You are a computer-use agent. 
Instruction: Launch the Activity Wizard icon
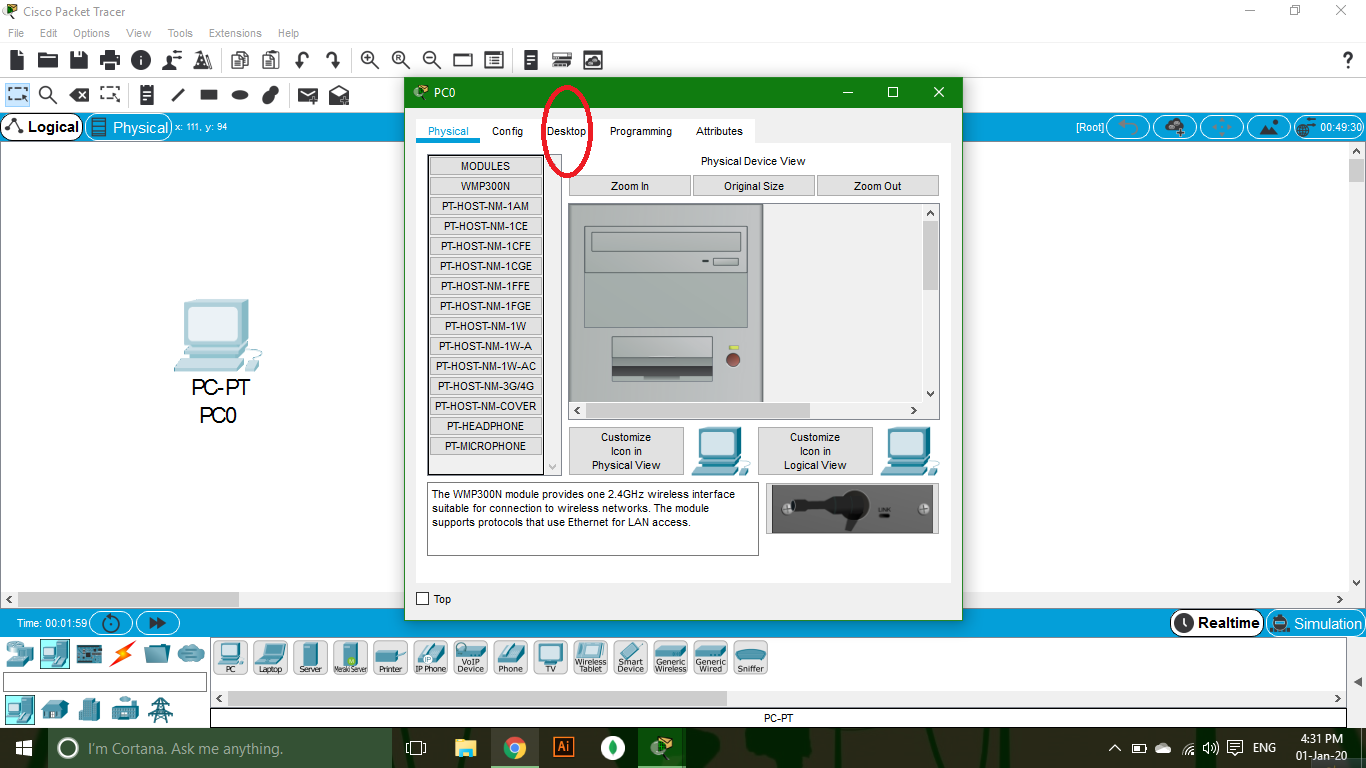(203, 60)
